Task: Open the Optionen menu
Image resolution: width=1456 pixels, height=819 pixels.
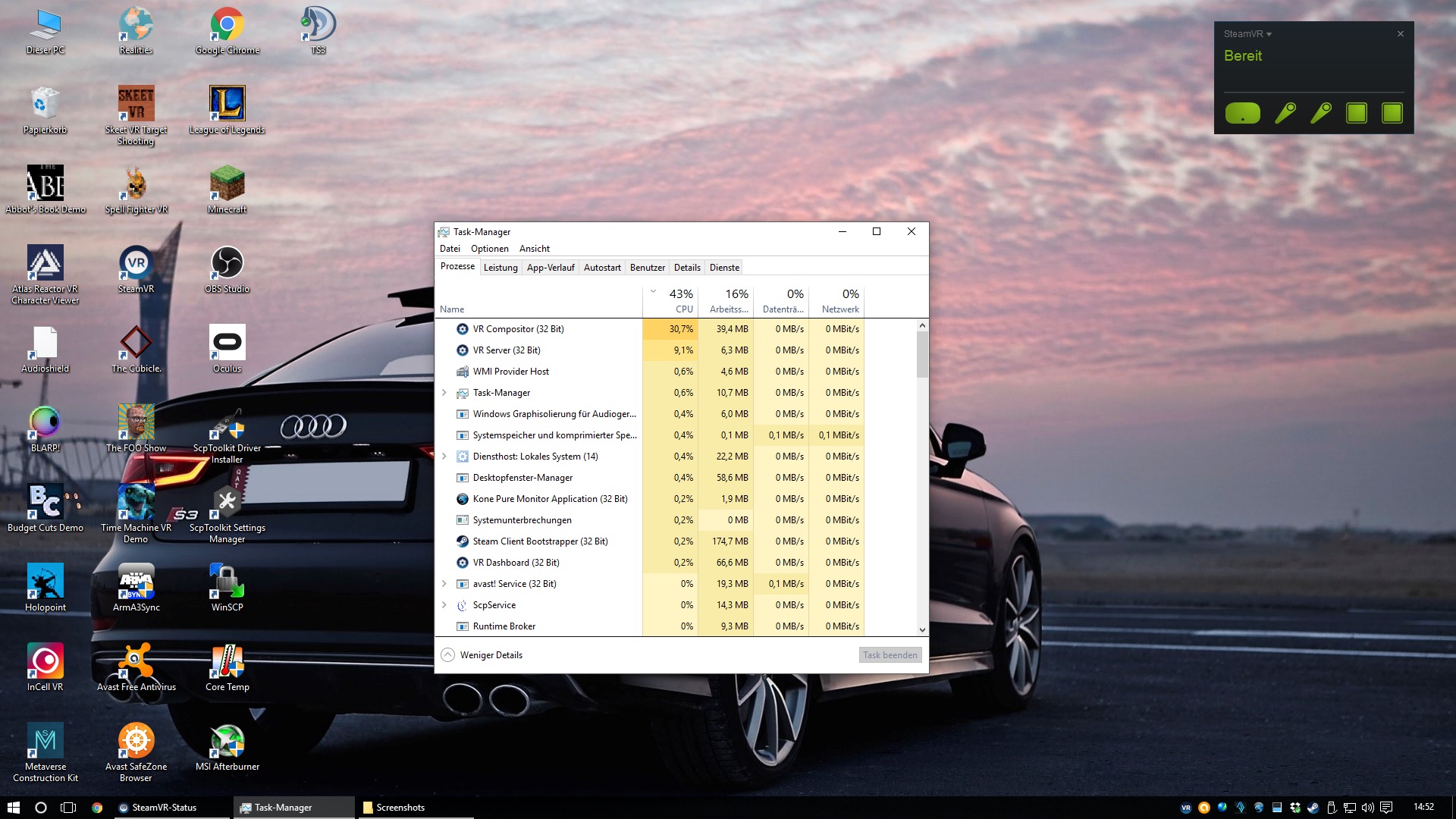Action: click(x=489, y=249)
